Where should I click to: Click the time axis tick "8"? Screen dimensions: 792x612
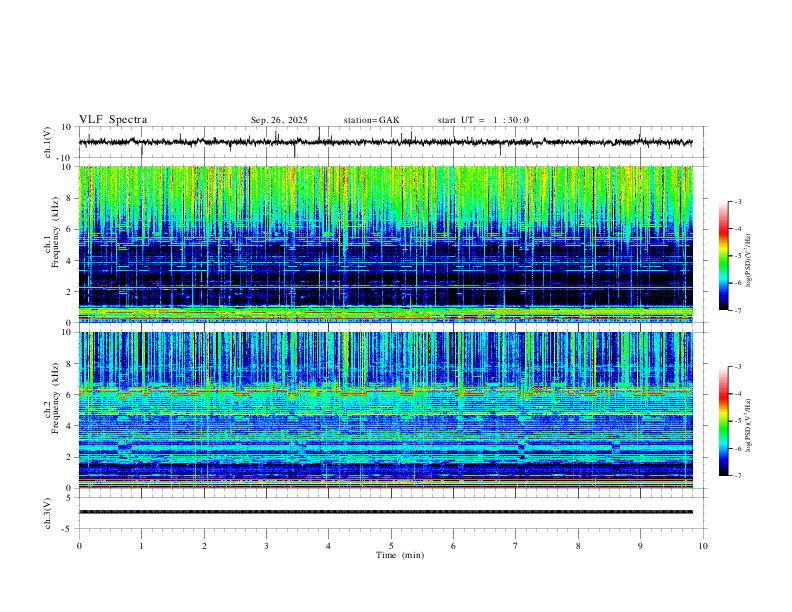coord(578,546)
